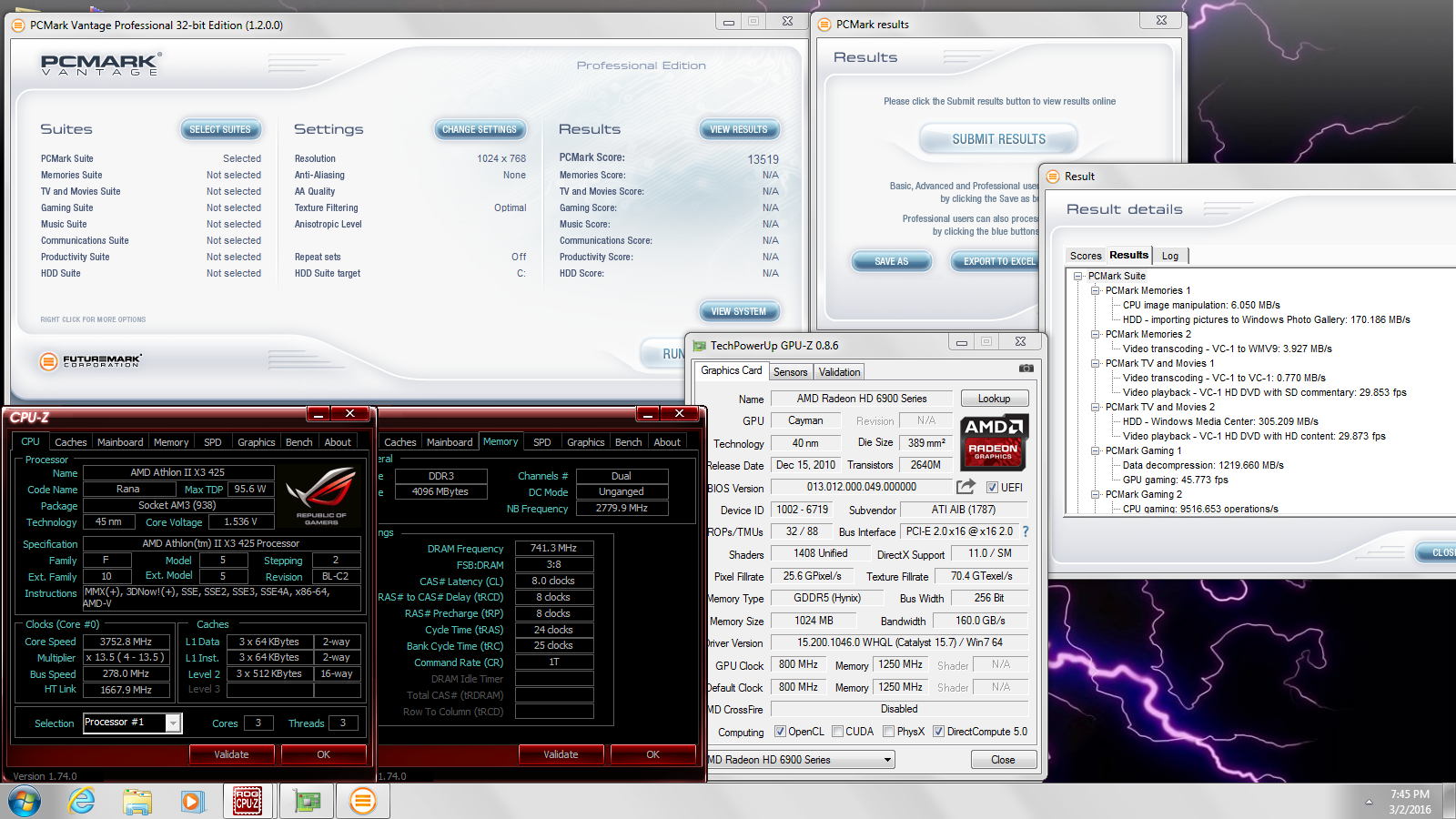
Task: Click the Republic of Gamers logo in CPU-Z
Action: 320,496
